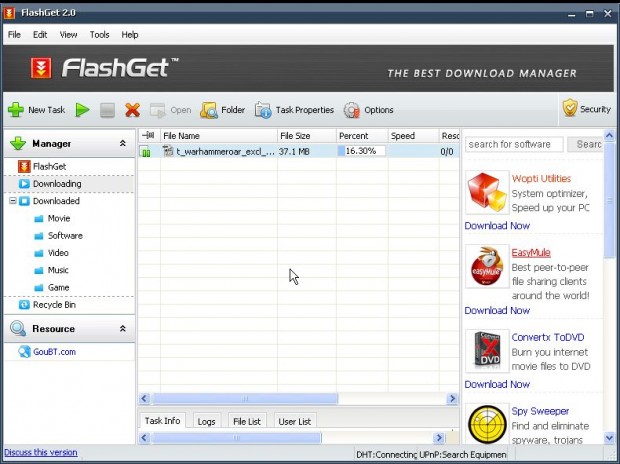Click the ConvertX DVD box thumbnail
Image resolution: width=620 pixels, height=464 pixels.
coord(487,350)
